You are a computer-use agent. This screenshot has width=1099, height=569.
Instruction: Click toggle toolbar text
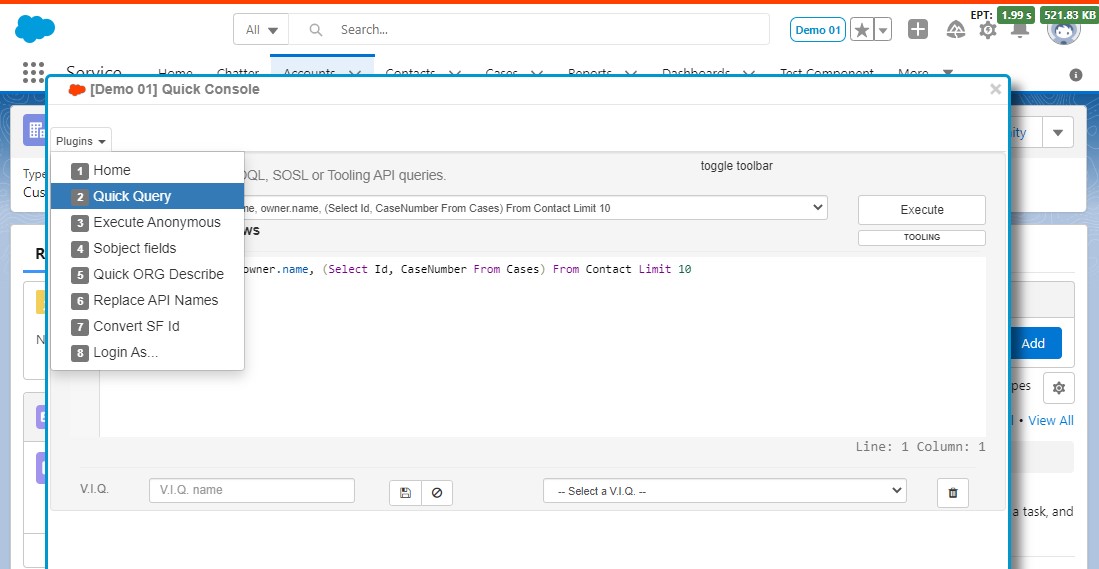(737, 166)
